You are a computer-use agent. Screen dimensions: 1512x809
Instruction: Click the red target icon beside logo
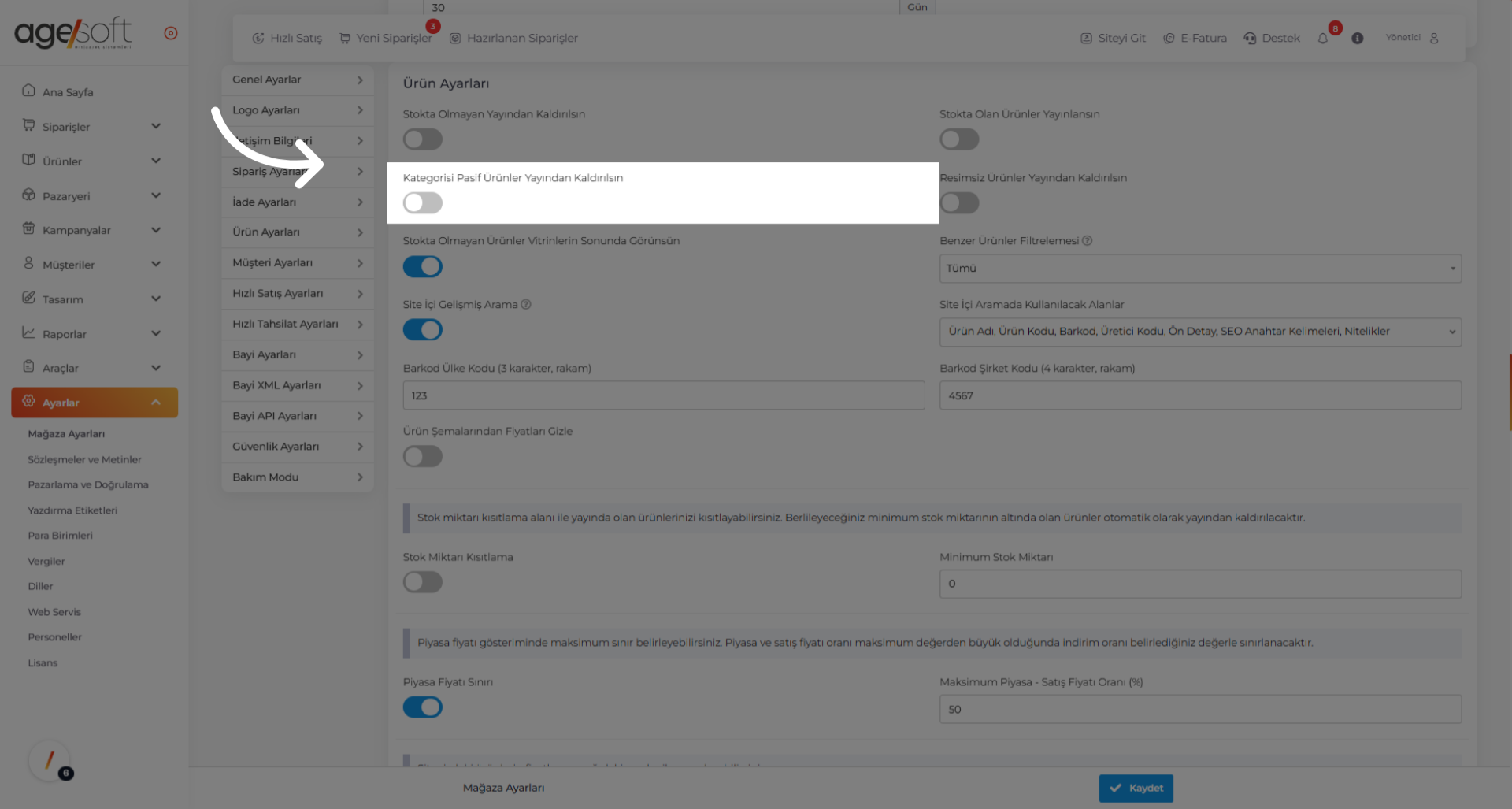click(x=171, y=33)
